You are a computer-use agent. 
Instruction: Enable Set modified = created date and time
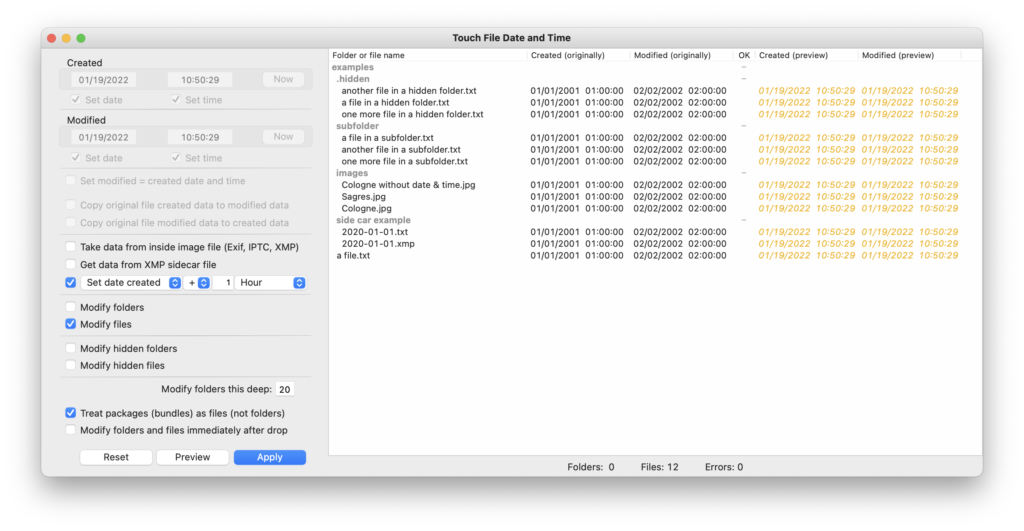point(71,180)
